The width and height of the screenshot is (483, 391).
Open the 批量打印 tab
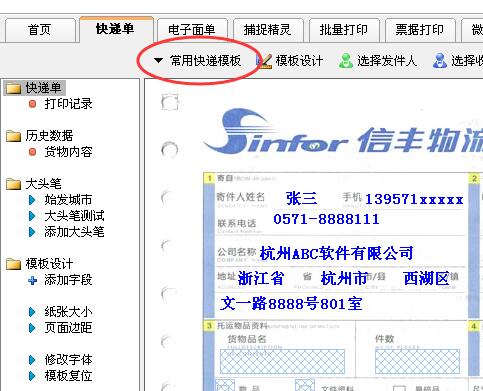point(344,30)
